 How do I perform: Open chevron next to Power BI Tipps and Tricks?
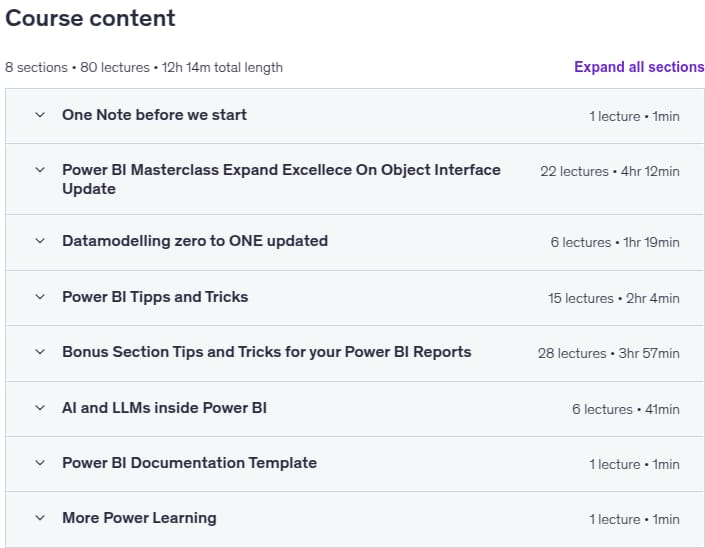click(x=40, y=297)
